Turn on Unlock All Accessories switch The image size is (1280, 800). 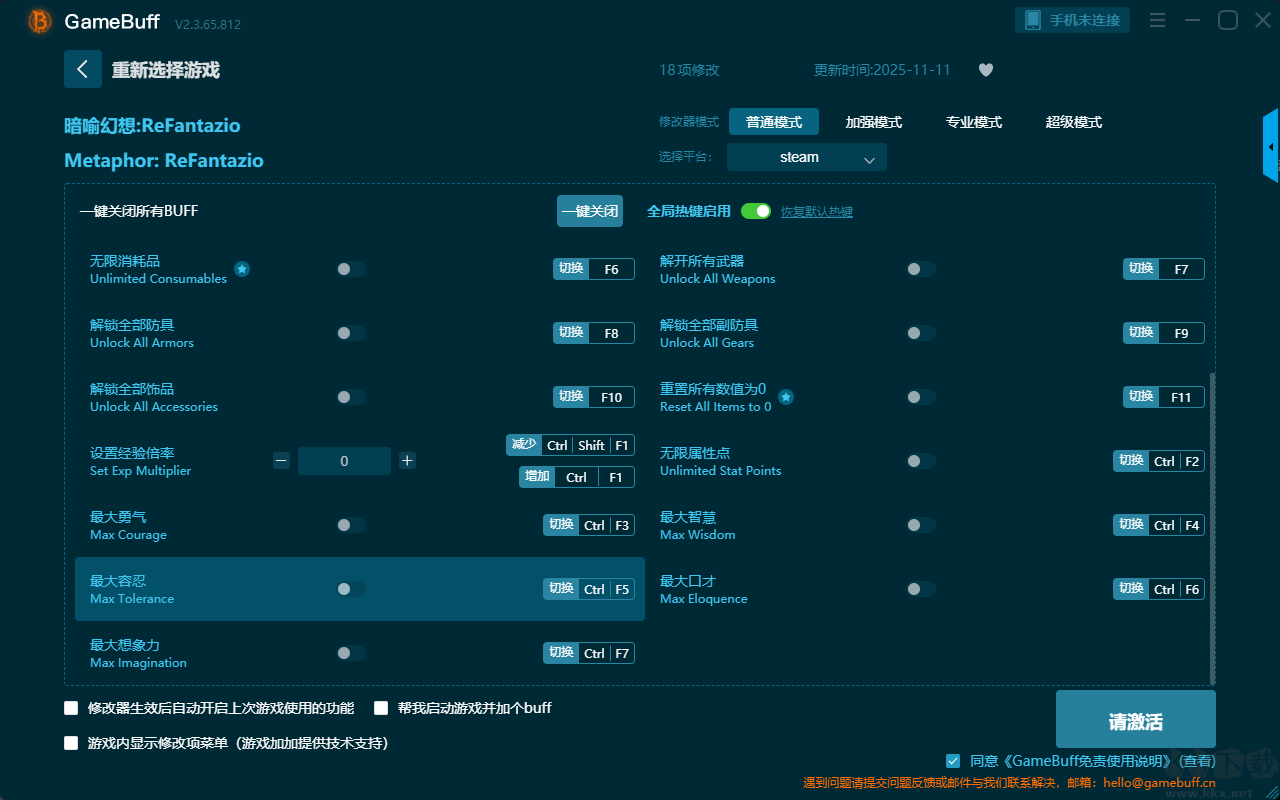point(351,397)
